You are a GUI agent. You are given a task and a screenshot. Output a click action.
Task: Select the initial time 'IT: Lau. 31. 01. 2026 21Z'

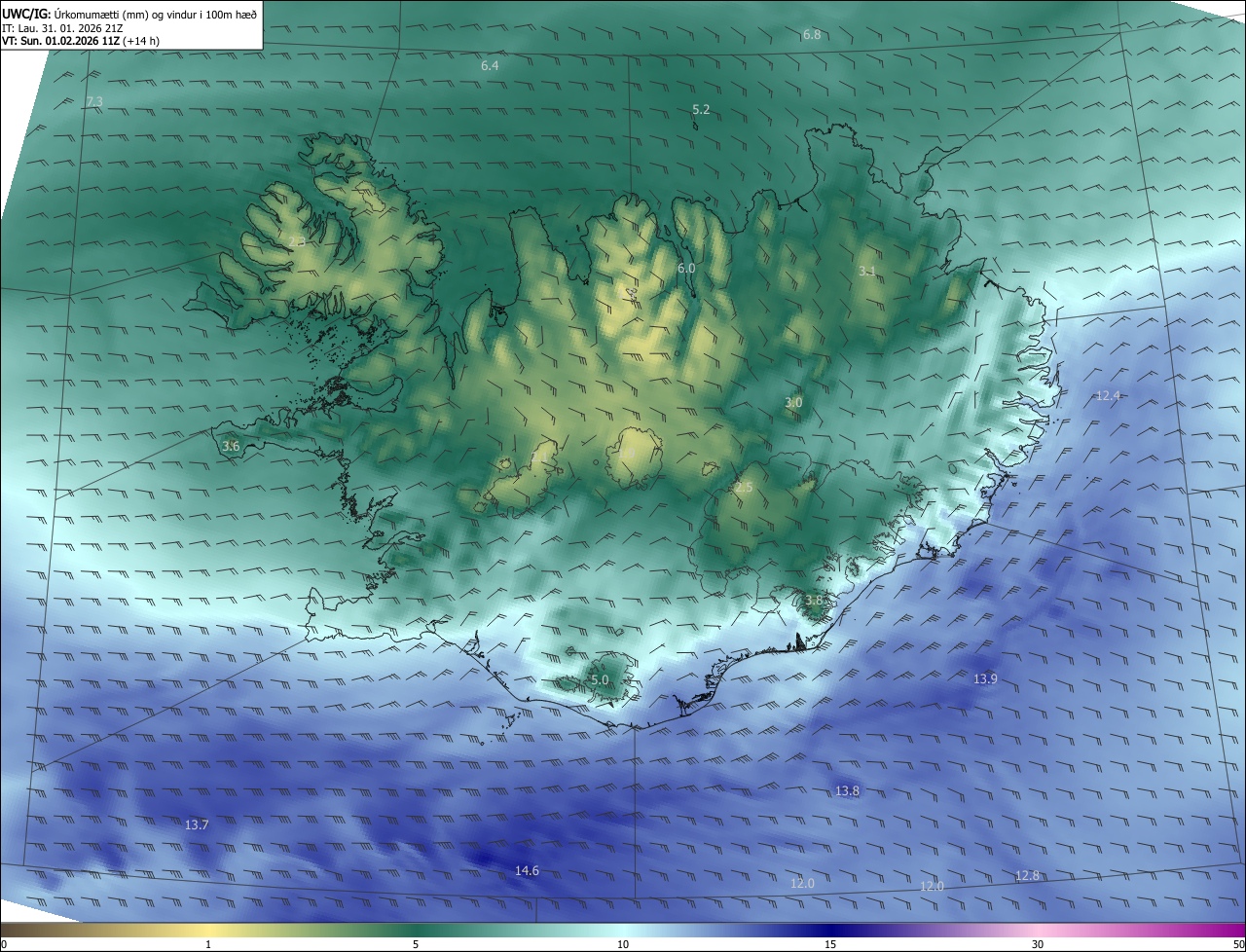(62, 28)
